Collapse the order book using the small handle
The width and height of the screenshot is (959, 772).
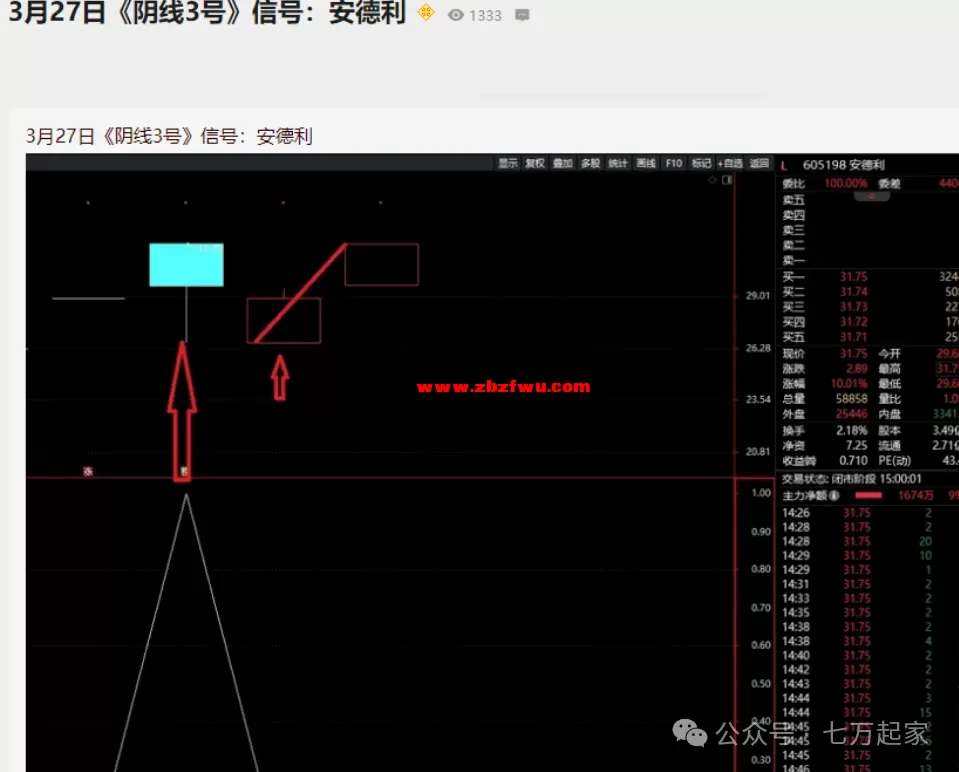(x=871, y=196)
